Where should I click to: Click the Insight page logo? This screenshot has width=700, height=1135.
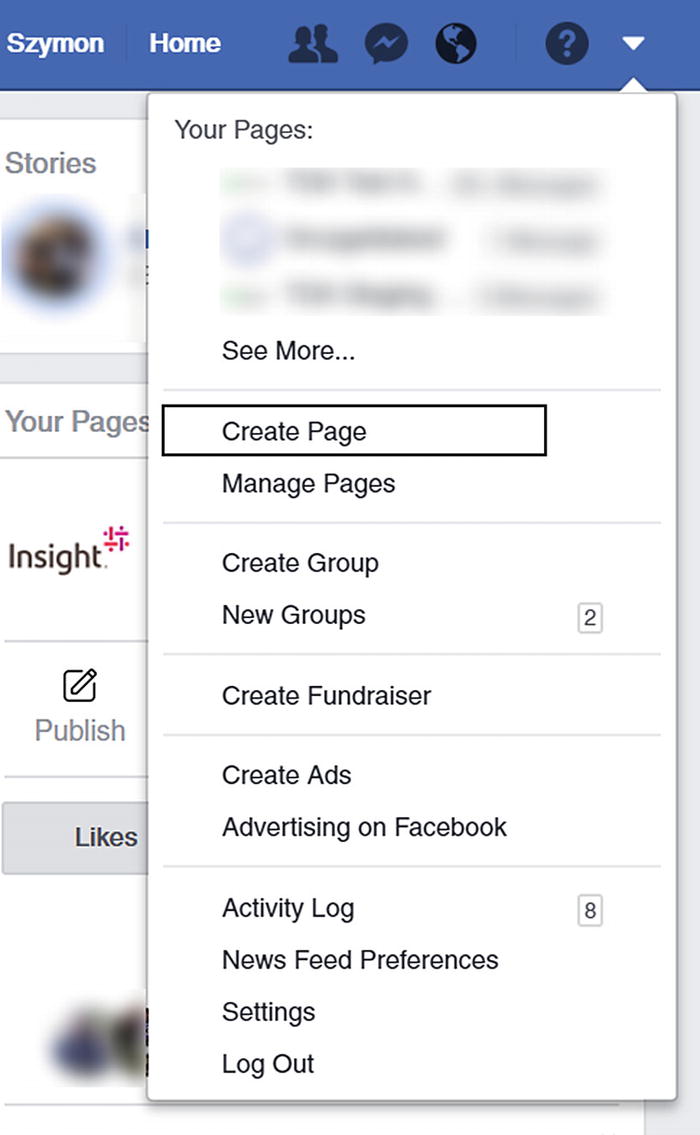pos(69,551)
